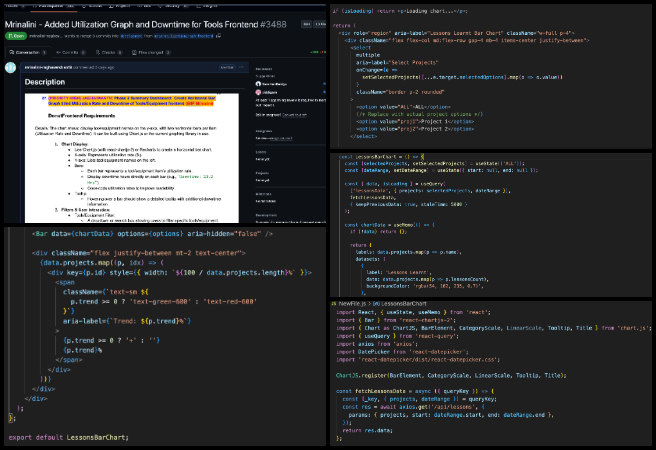Click the 'const LessonsBarChart = () =>' line
The image size is (656, 450).
382,157
